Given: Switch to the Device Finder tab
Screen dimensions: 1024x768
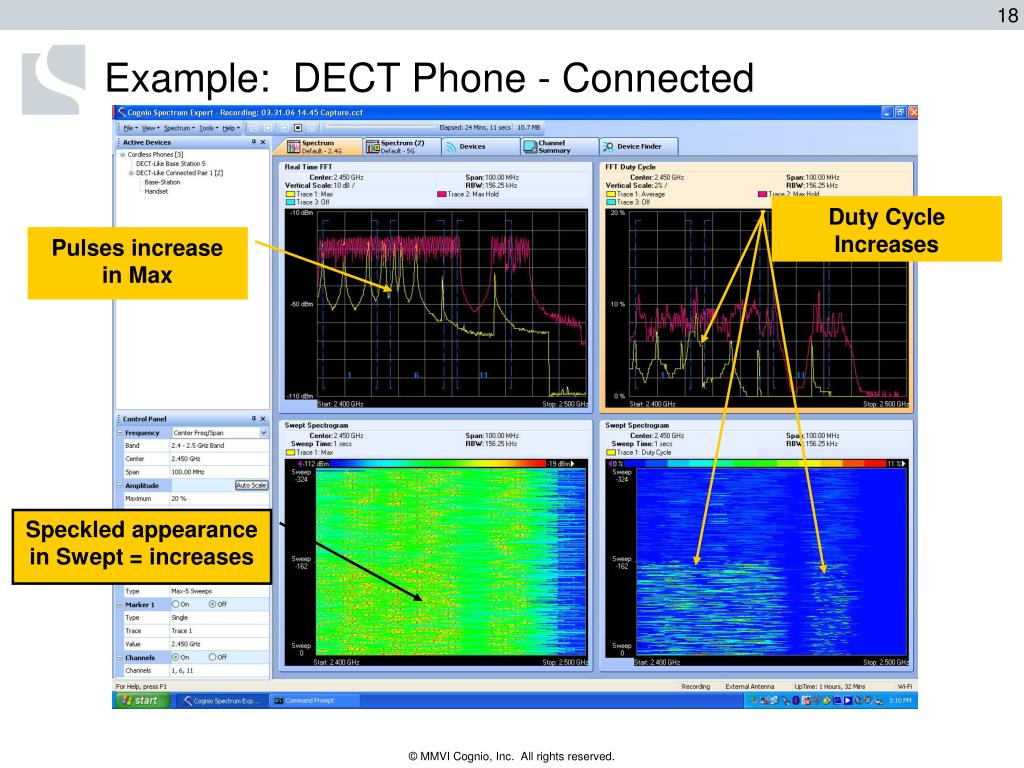Looking at the screenshot, I should click(x=638, y=146).
